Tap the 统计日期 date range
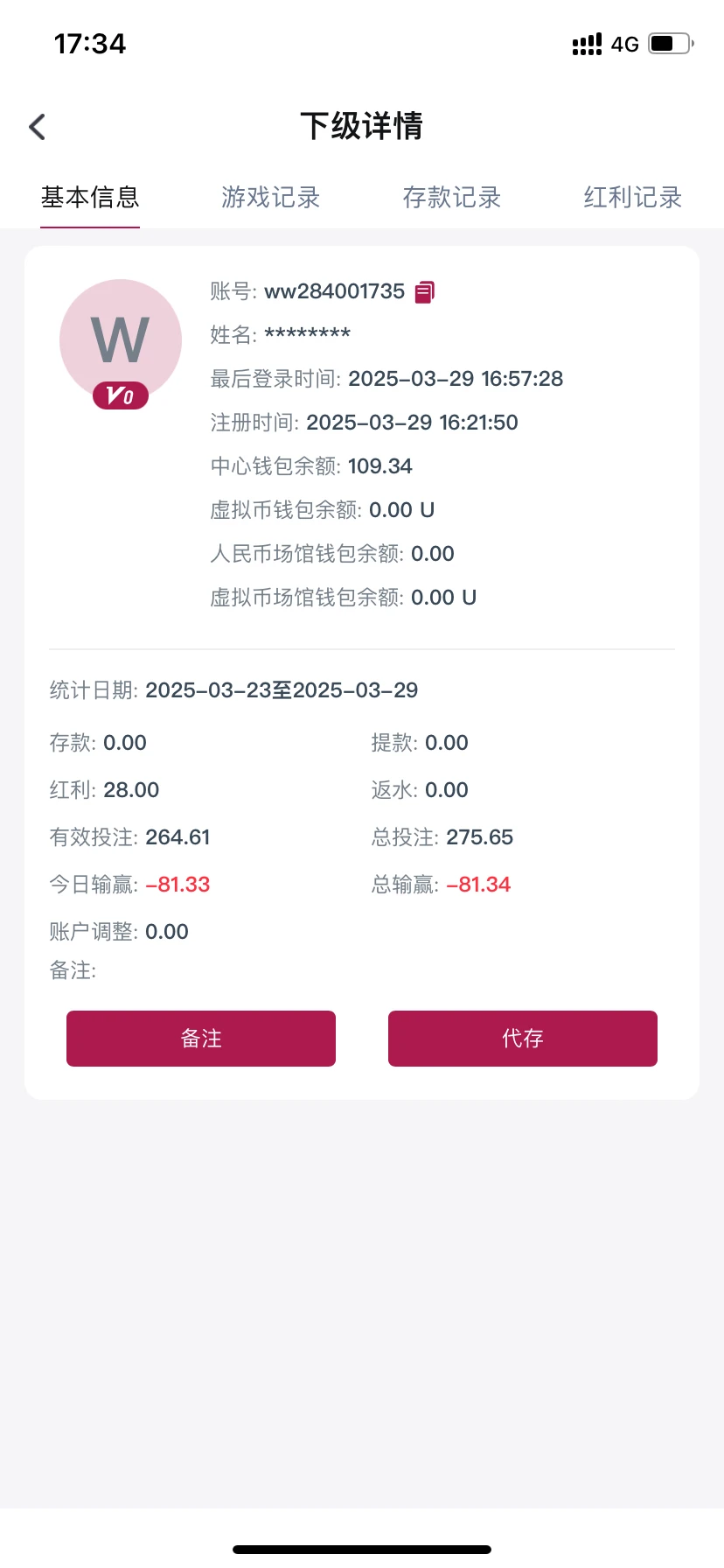The image size is (724, 1568). 282,690
